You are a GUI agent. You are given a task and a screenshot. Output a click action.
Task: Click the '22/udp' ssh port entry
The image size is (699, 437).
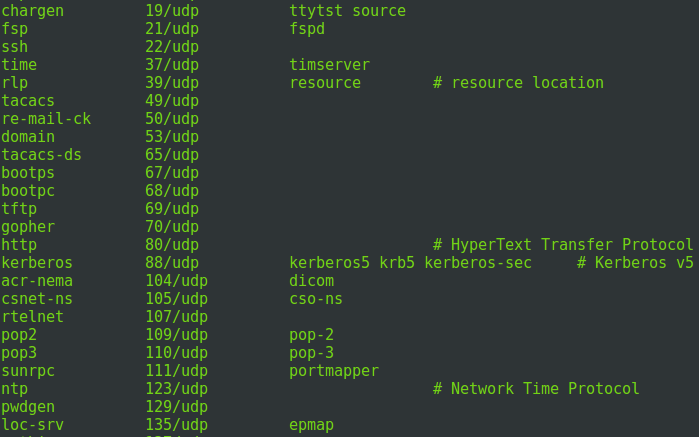(x=172, y=47)
